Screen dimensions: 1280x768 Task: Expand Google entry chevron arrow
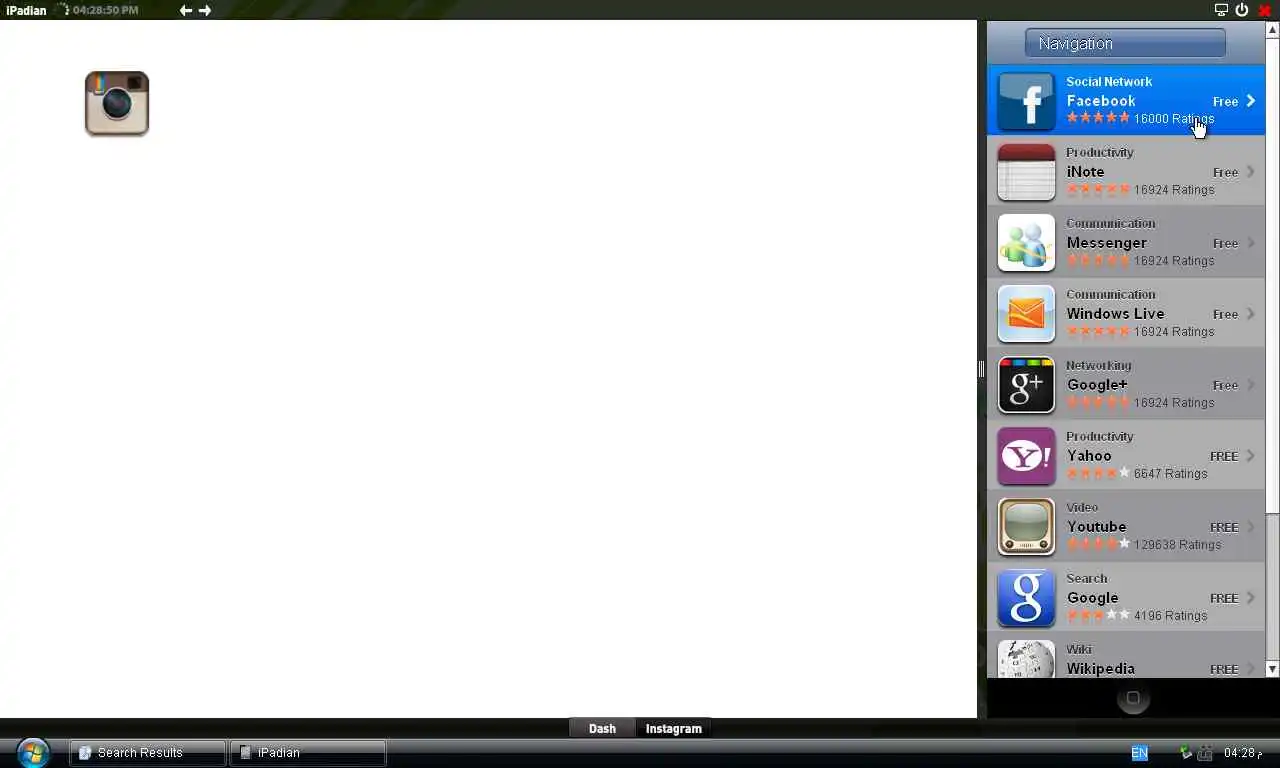point(1250,598)
